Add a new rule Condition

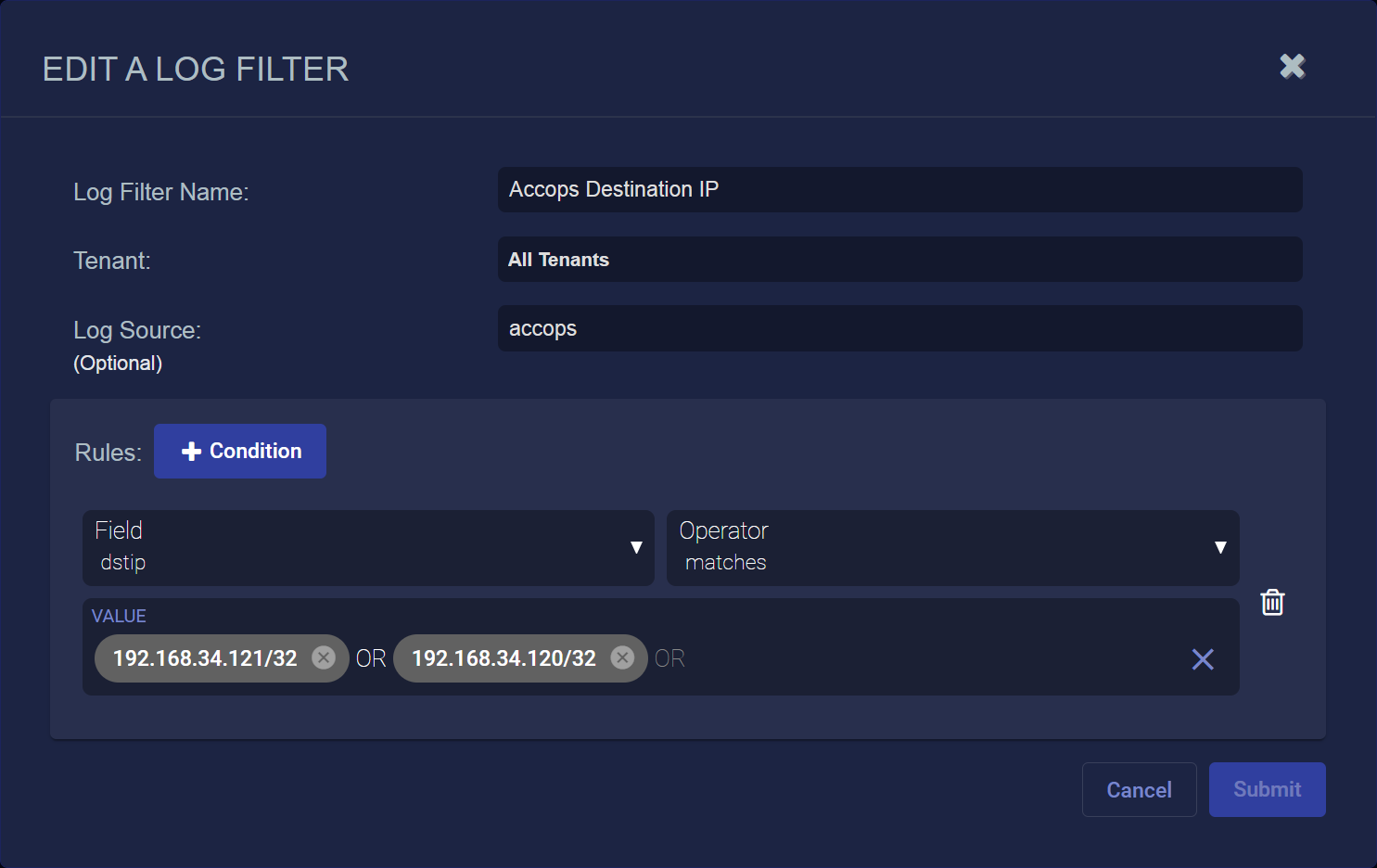click(x=240, y=452)
